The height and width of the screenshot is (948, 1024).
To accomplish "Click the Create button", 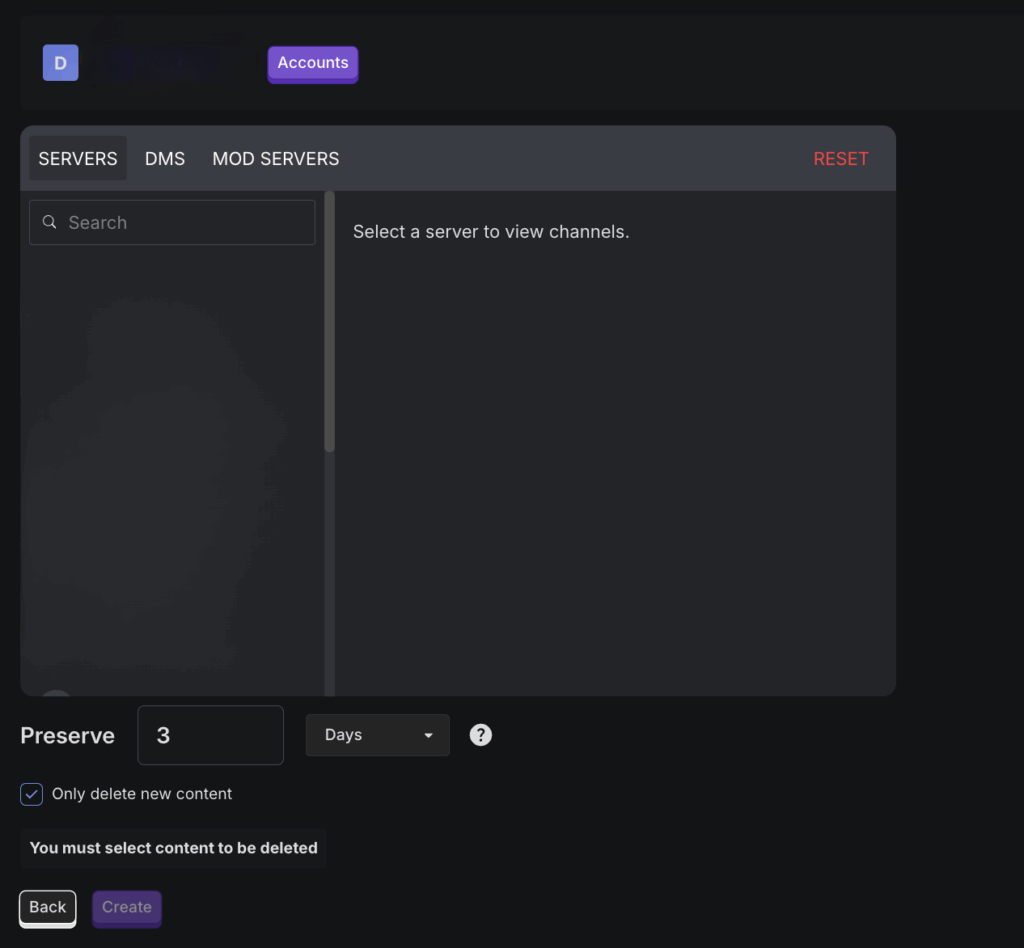I will [127, 908].
